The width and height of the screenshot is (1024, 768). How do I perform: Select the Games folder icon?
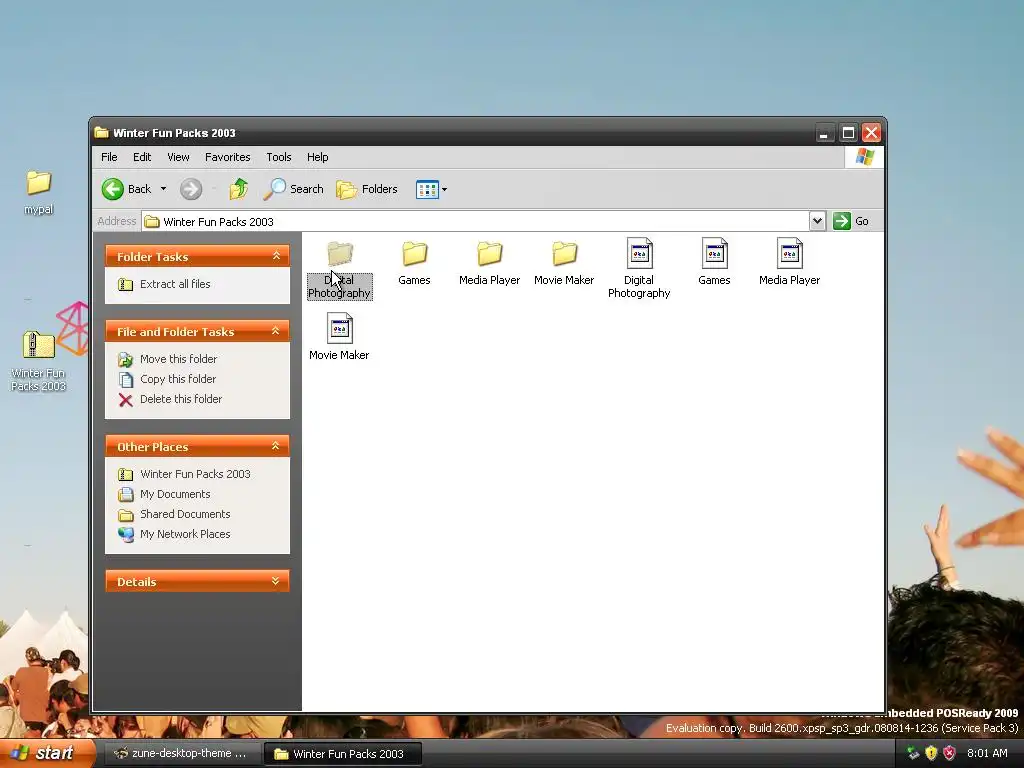click(x=415, y=253)
